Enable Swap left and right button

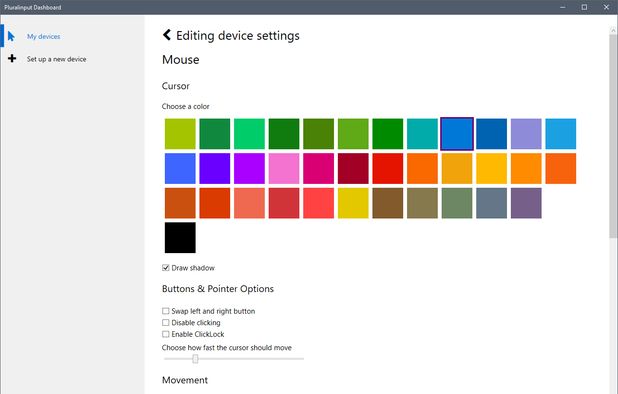(x=166, y=311)
